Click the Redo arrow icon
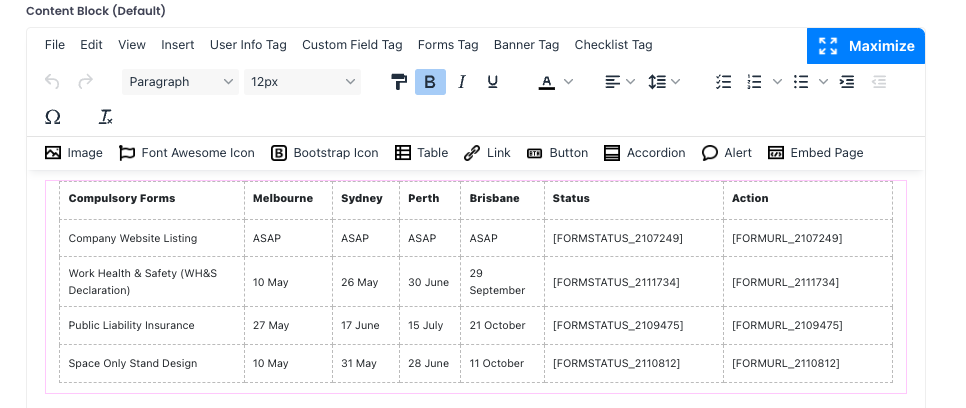Viewport: 966px width, 408px height. [x=86, y=82]
